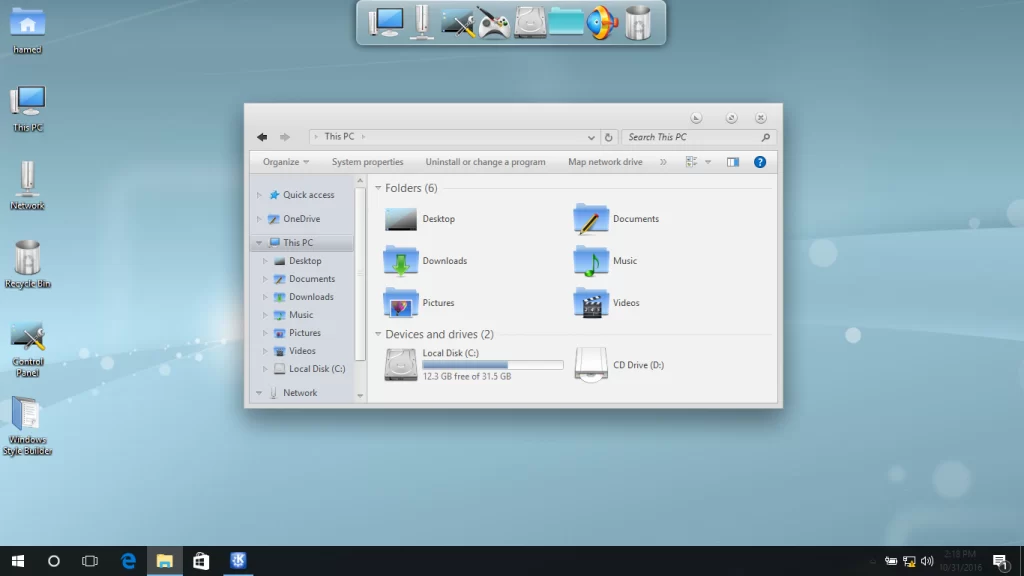Open the address bar history dropdown
The image size is (1024, 576).
coord(592,137)
